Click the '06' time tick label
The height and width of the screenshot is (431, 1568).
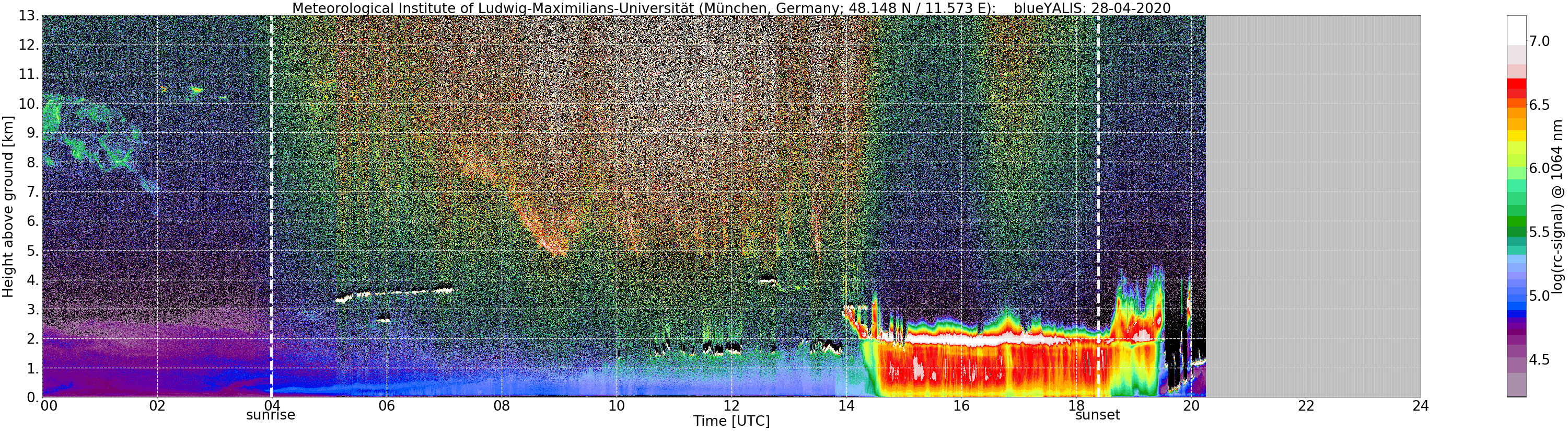[x=387, y=405]
